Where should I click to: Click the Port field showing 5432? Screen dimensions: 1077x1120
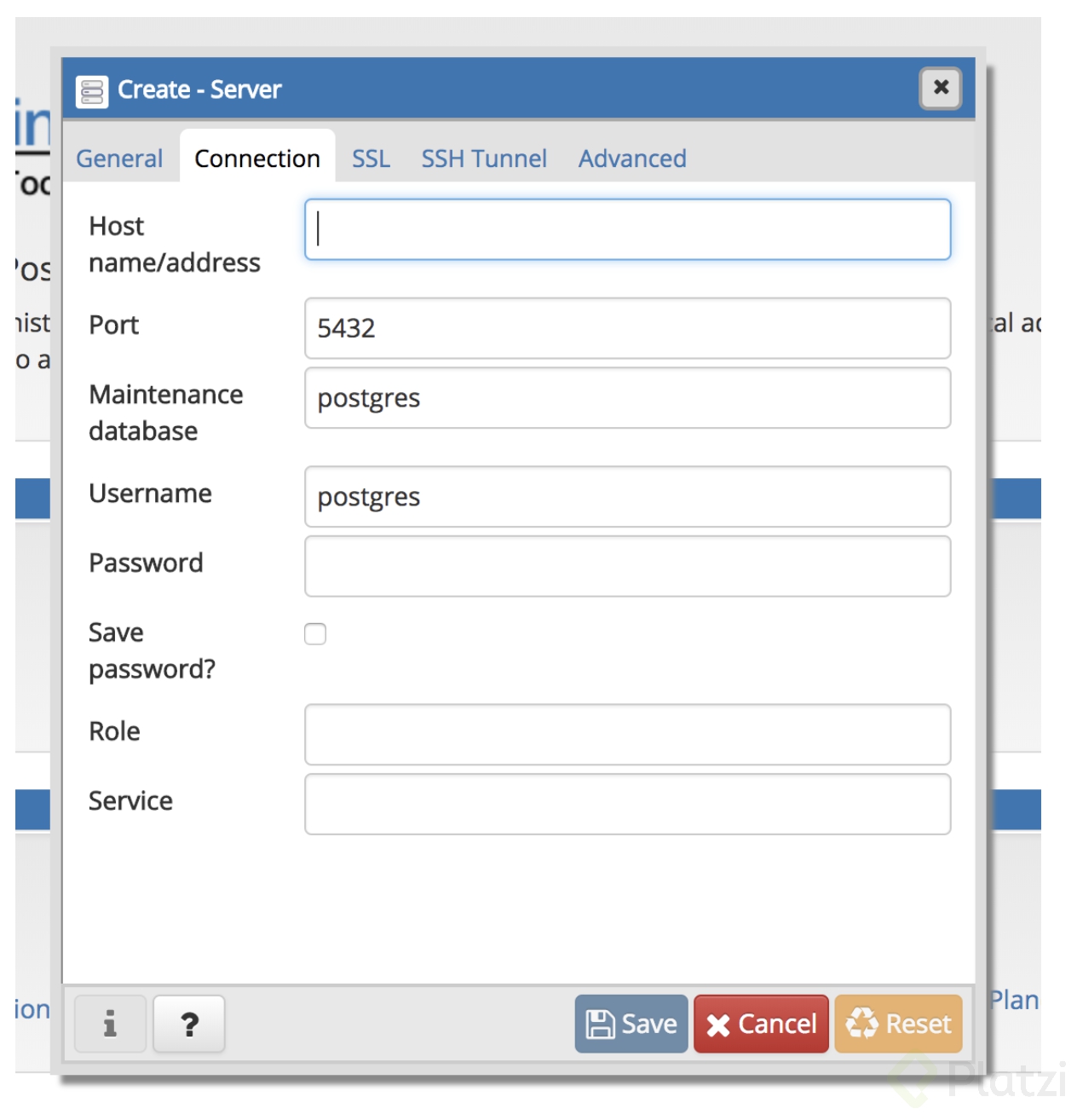pyautogui.click(x=628, y=328)
